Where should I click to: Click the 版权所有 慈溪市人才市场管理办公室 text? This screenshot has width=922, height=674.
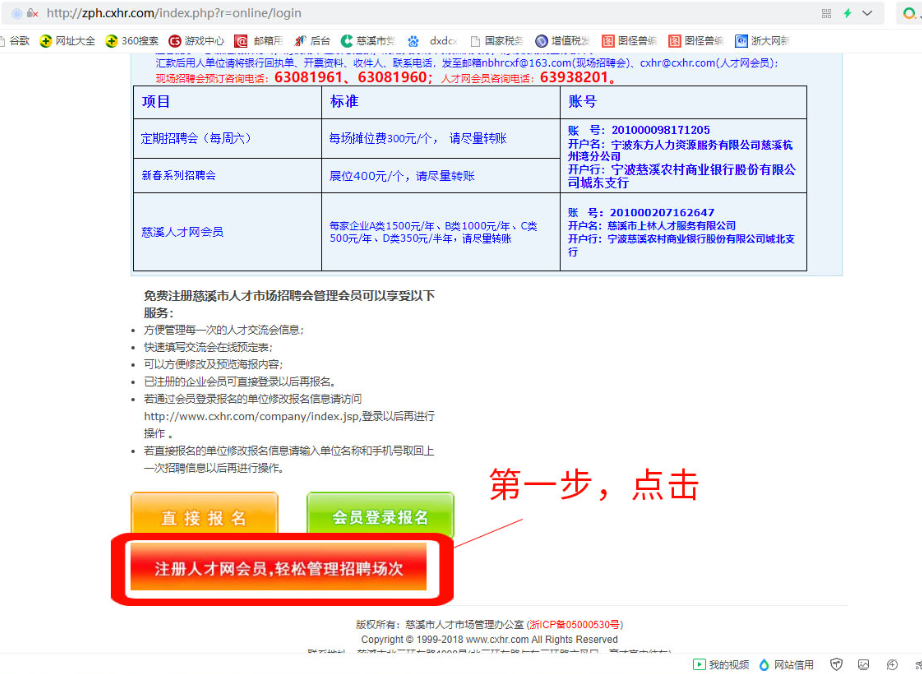[x=441, y=624]
